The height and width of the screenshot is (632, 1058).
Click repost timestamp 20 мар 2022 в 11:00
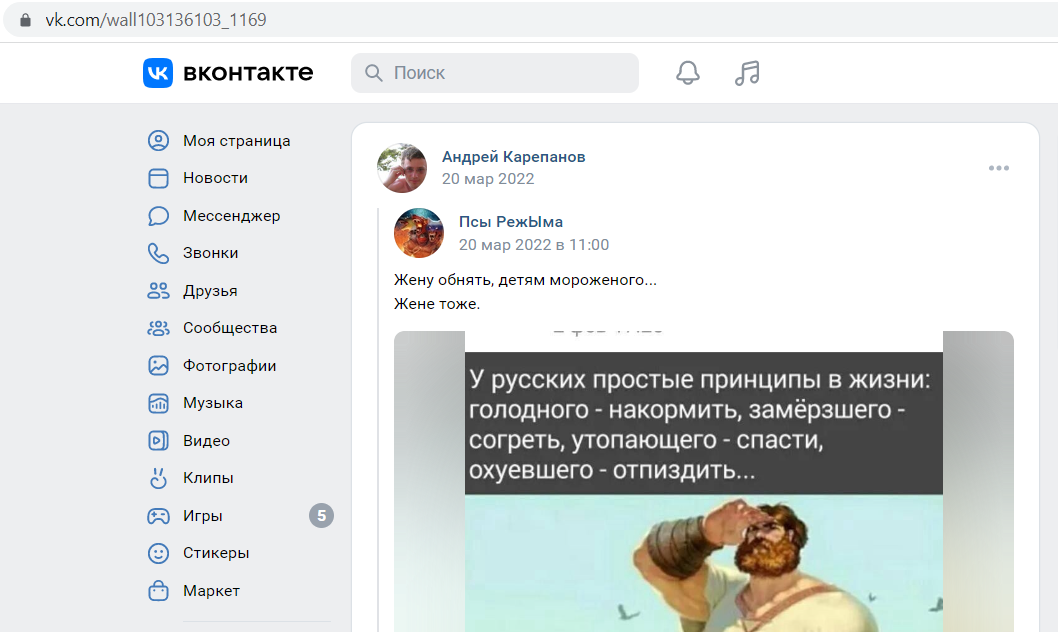(x=534, y=245)
